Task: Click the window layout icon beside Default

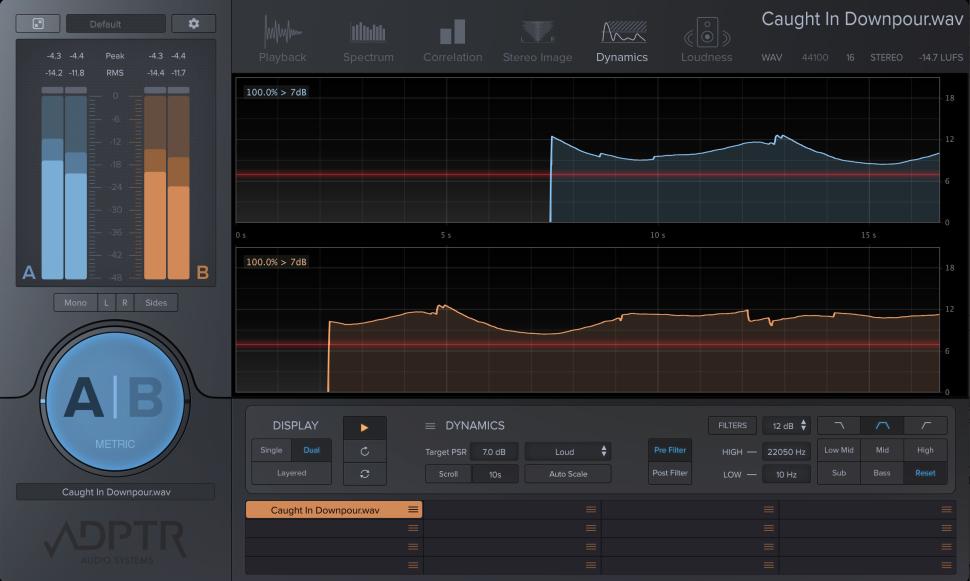Action: click(38, 24)
